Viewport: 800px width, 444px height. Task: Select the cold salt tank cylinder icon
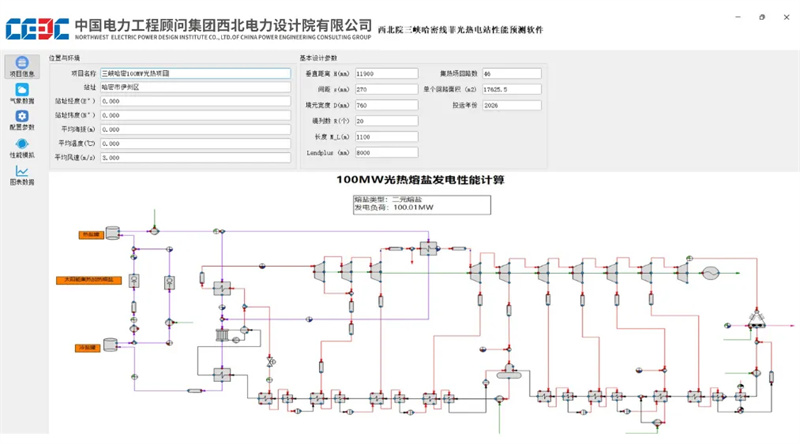[110, 344]
